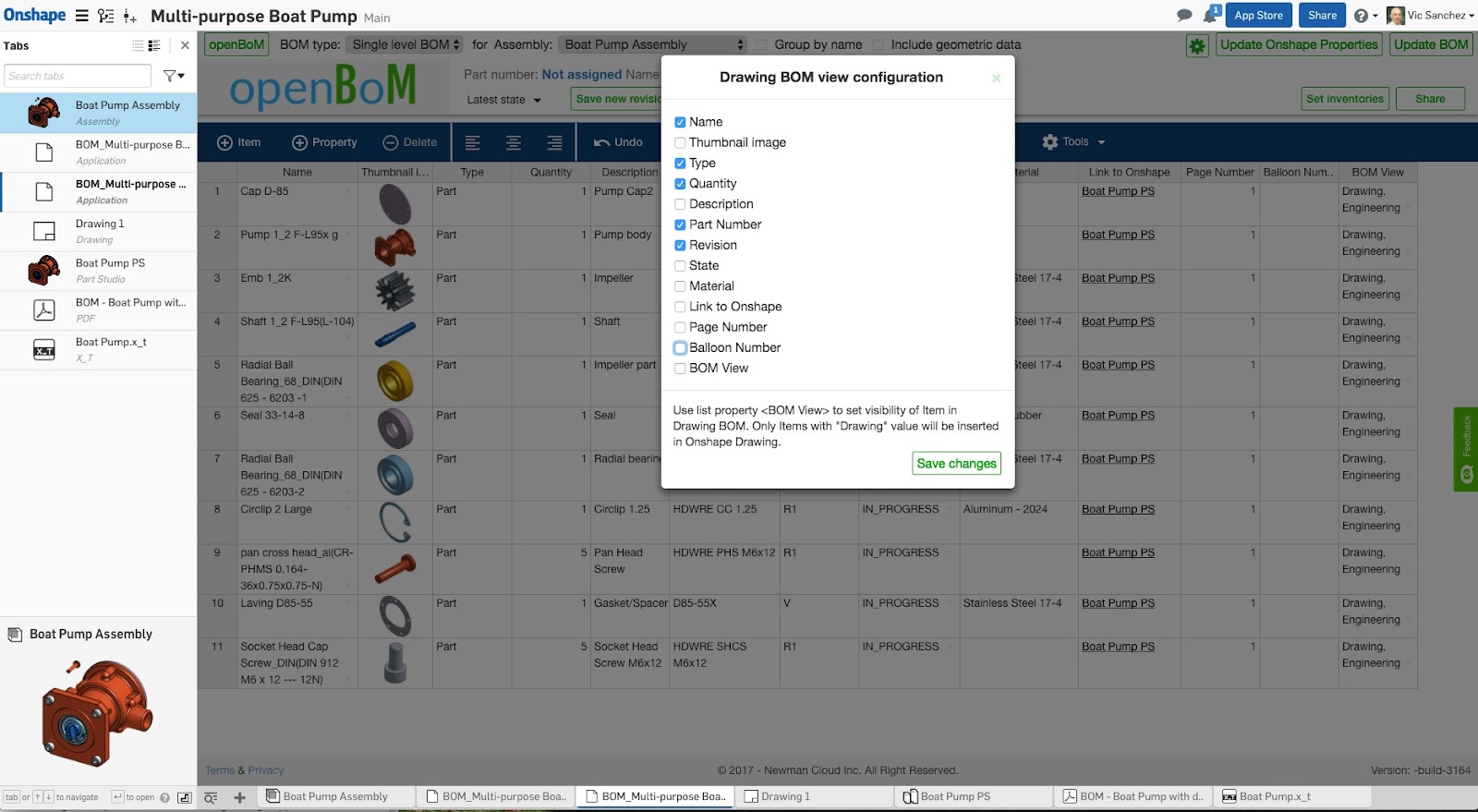Click the keyboard shortcut help icon
The width and height of the screenshot is (1478, 812).
tap(165, 797)
